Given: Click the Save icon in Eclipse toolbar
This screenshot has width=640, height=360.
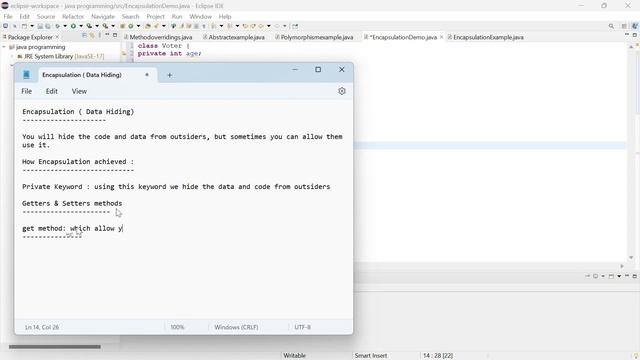Looking at the screenshot, I should point(40,26).
